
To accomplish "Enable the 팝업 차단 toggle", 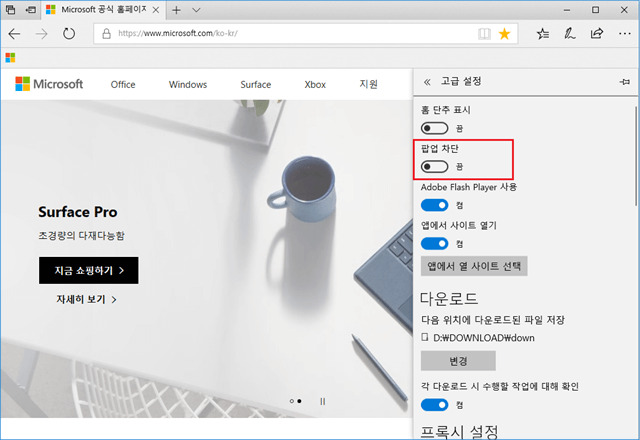I will [434, 166].
